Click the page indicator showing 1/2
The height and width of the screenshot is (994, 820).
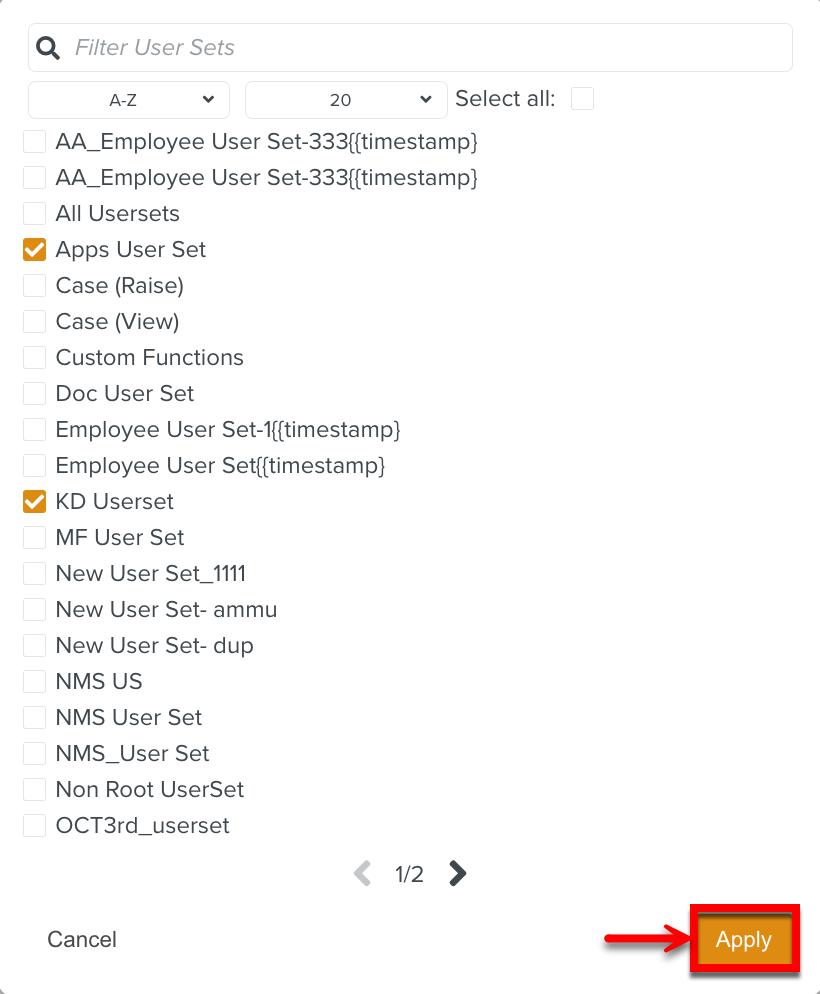(x=408, y=873)
